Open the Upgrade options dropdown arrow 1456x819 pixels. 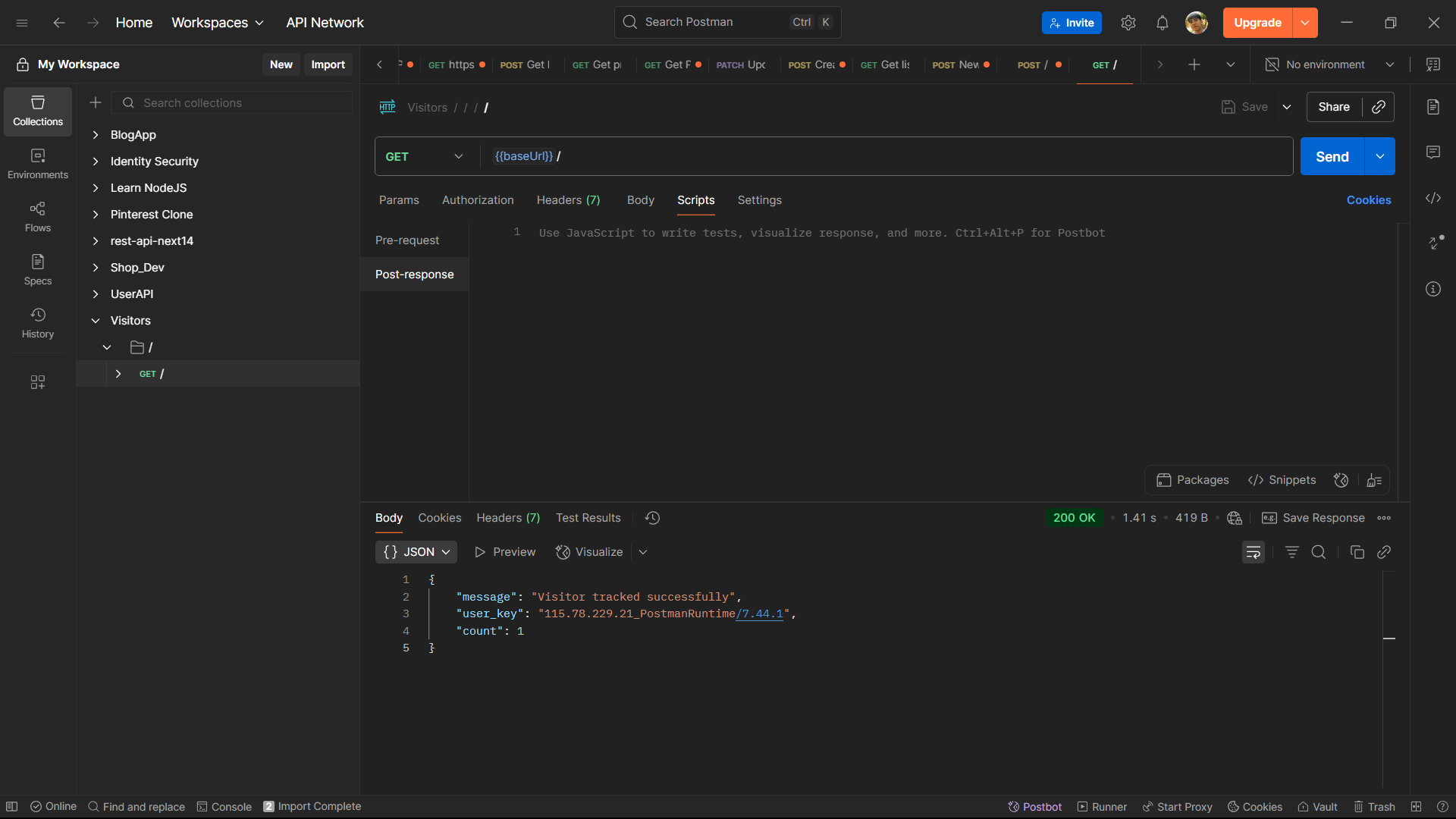tap(1305, 23)
